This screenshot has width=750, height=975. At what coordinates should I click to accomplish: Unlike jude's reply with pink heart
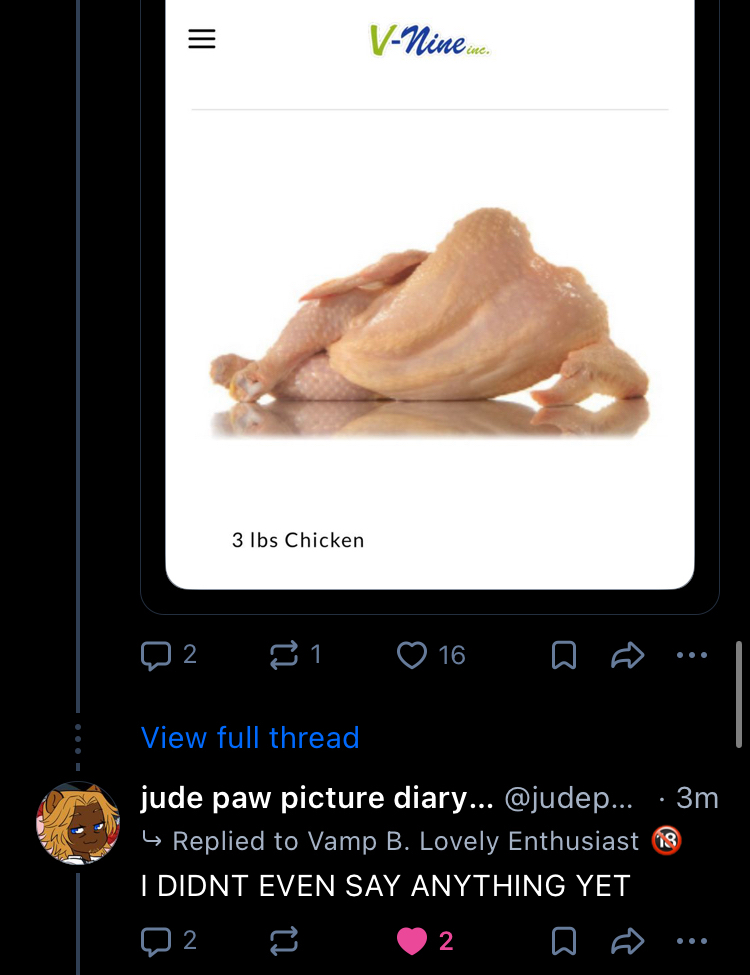[x=412, y=941]
